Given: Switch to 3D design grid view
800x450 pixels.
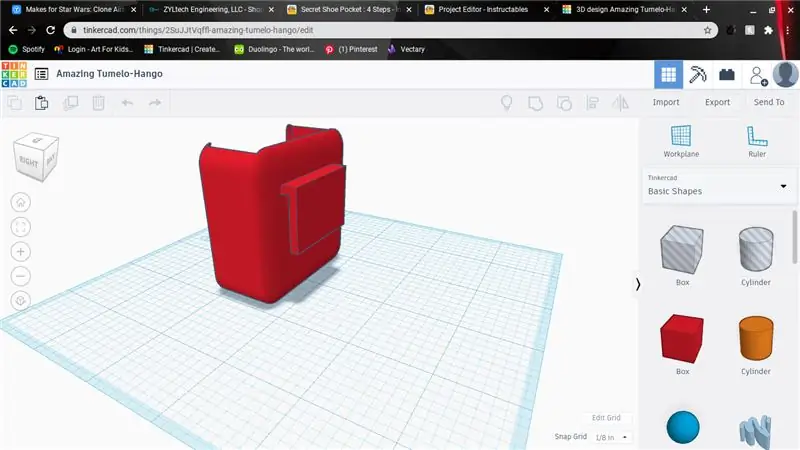Looking at the screenshot, I should 668,74.
